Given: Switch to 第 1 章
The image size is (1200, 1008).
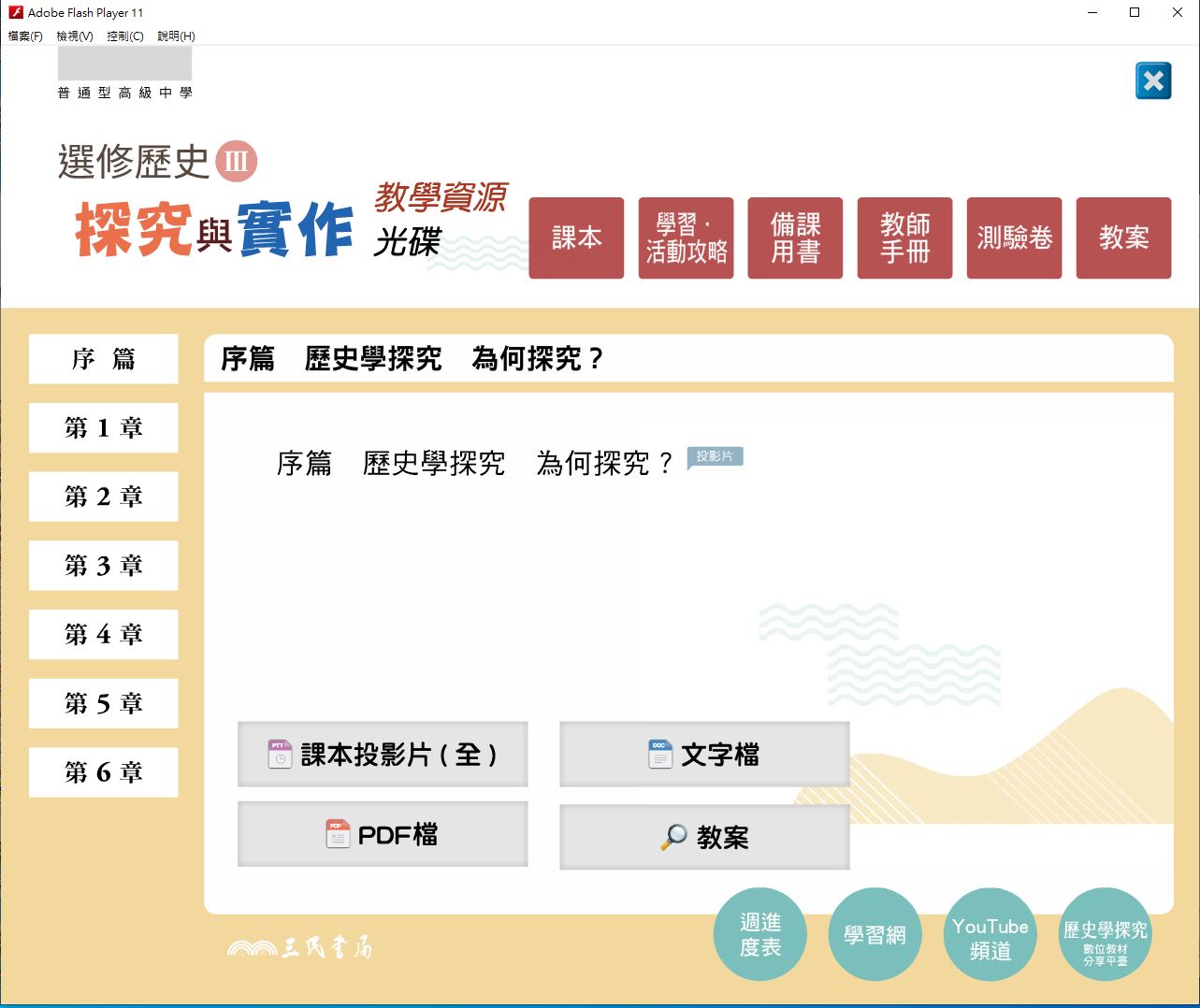Looking at the screenshot, I should (x=104, y=428).
